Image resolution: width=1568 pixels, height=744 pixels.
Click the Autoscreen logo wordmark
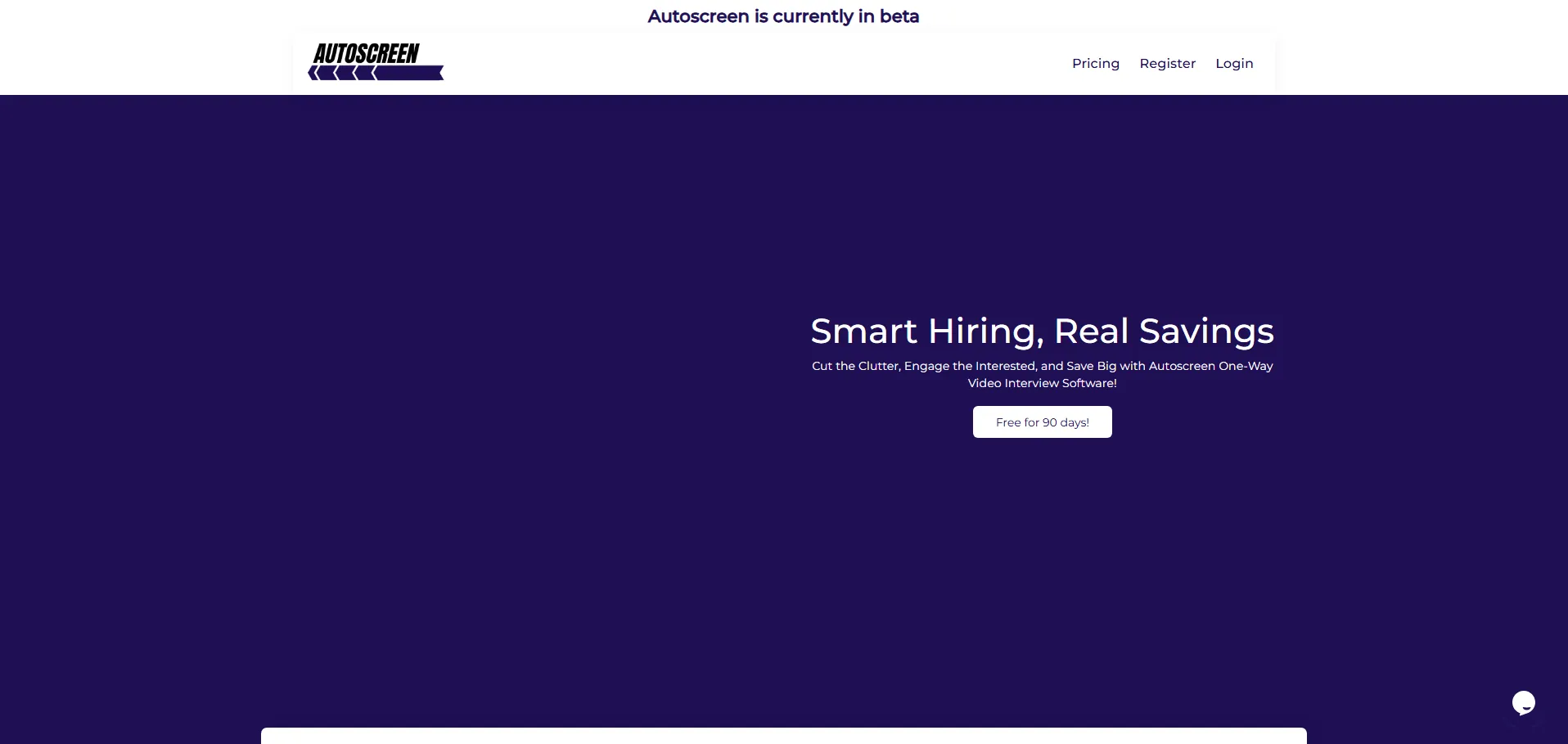point(366,54)
